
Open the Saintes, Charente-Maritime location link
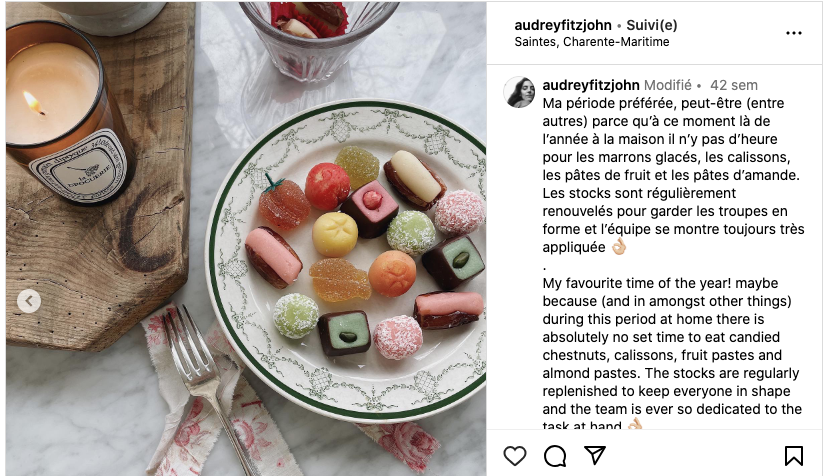[592, 42]
